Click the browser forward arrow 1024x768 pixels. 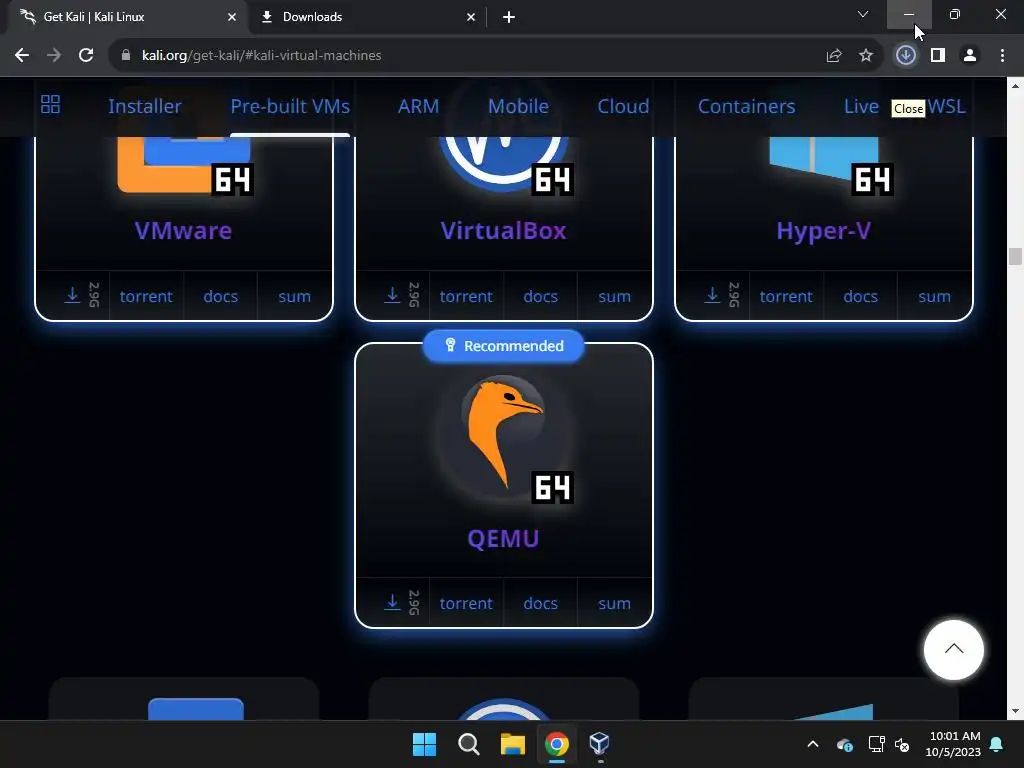click(x=54, y=56)
